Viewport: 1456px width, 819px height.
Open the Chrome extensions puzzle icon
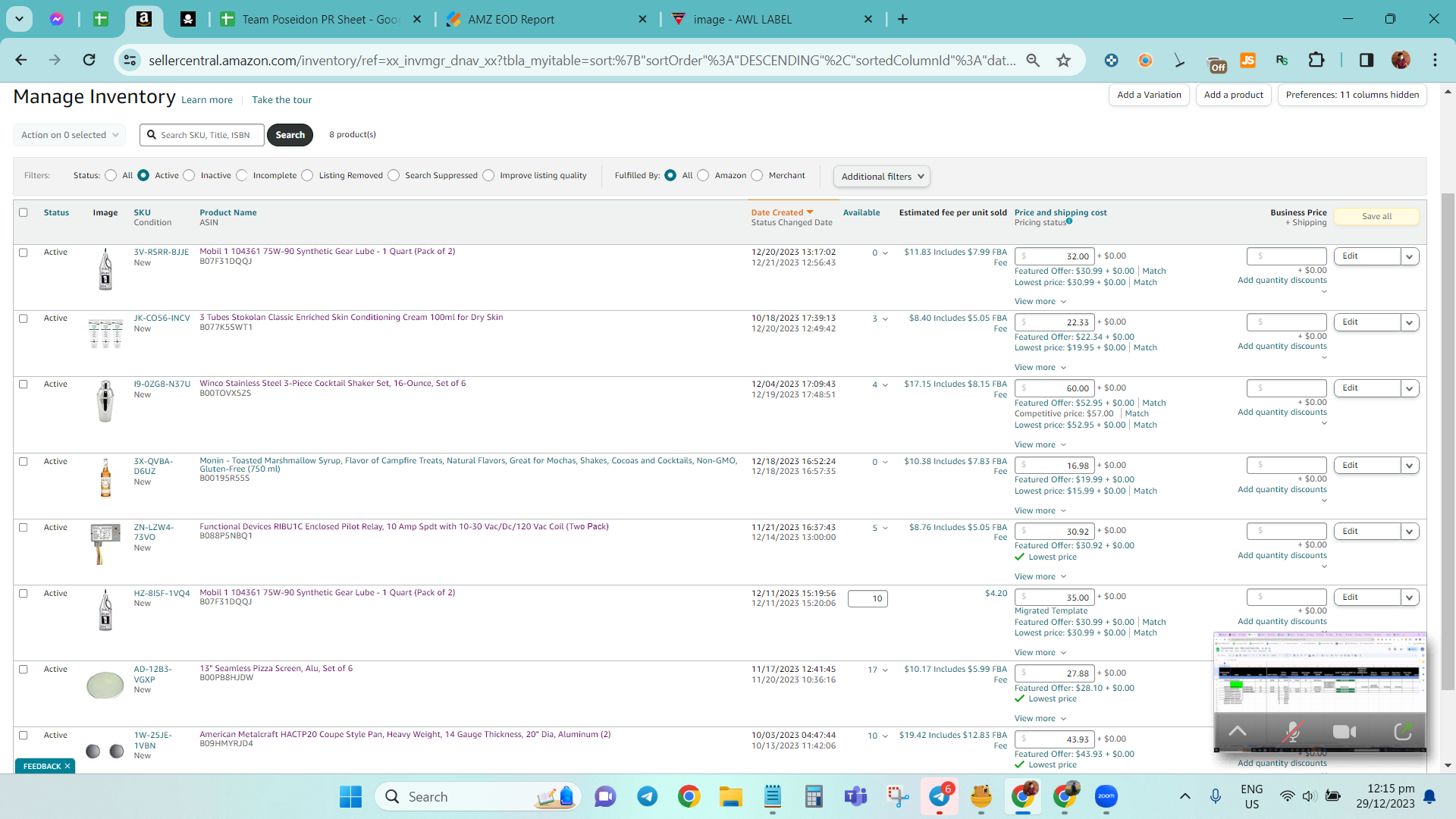coord(1316,60)
